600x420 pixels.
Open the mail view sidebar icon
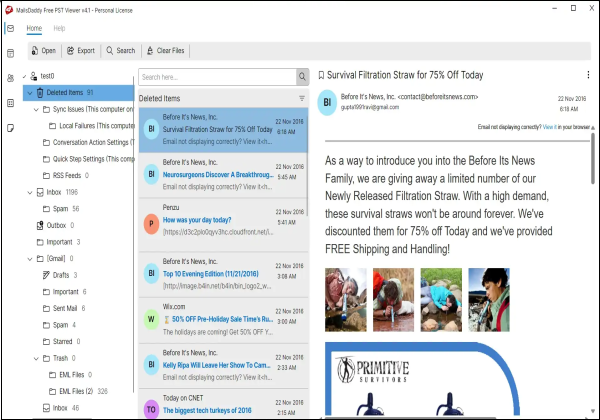11,29
